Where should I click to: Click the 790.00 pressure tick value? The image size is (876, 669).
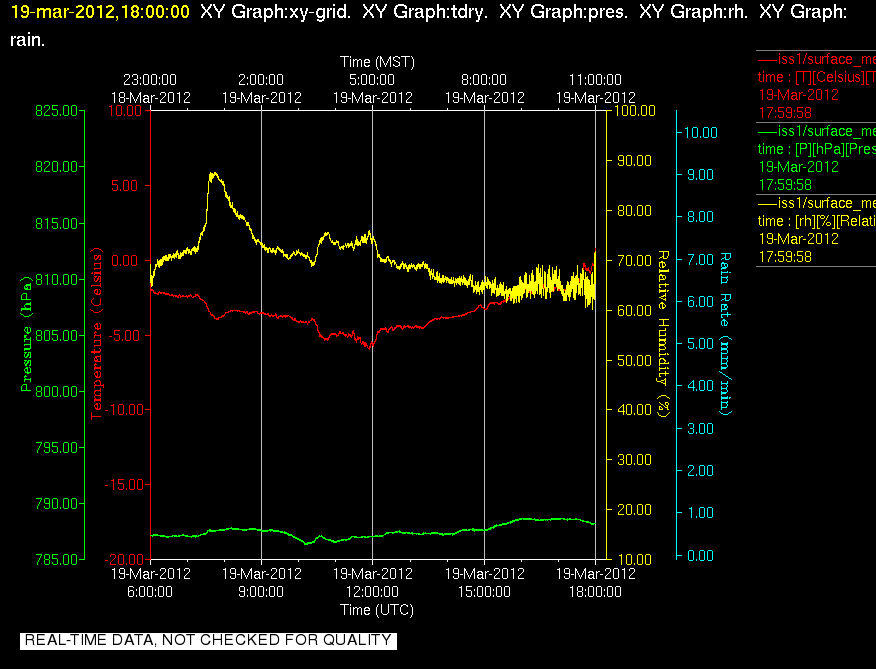56,503
